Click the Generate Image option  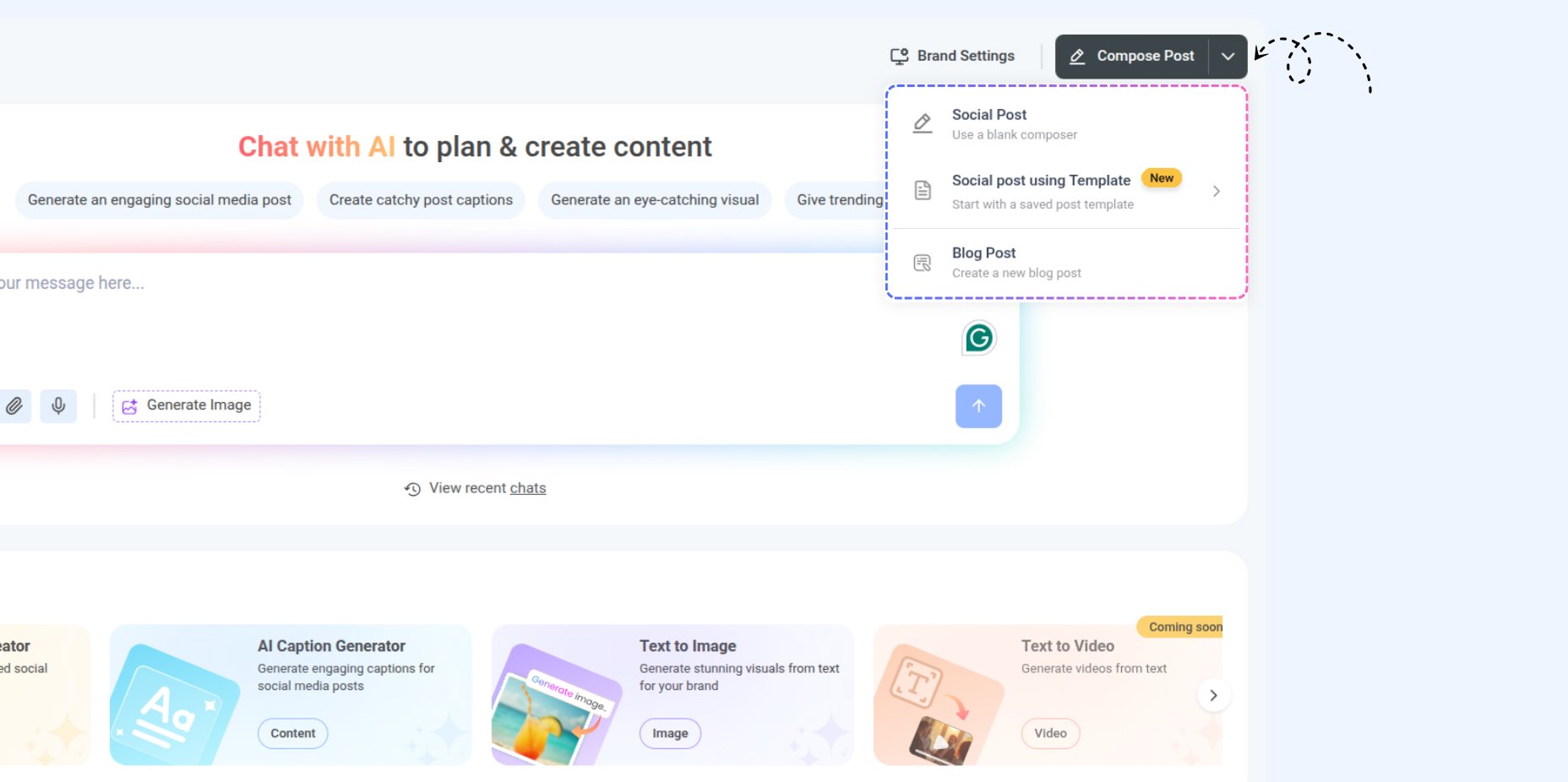click(186, 405)
